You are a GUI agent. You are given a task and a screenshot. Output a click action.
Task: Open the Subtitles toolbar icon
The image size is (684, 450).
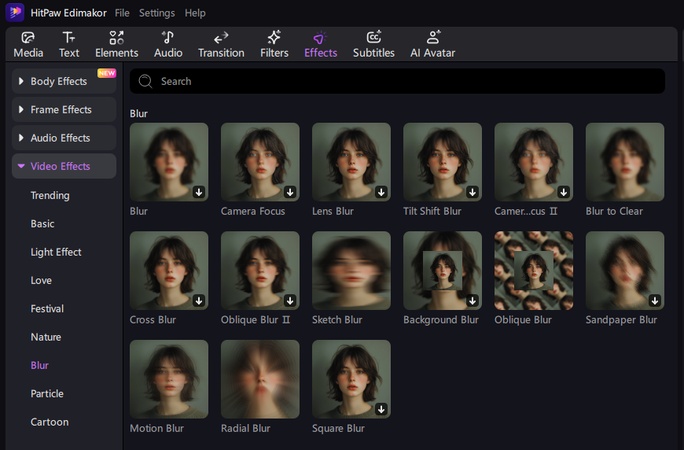coord(373,38)
